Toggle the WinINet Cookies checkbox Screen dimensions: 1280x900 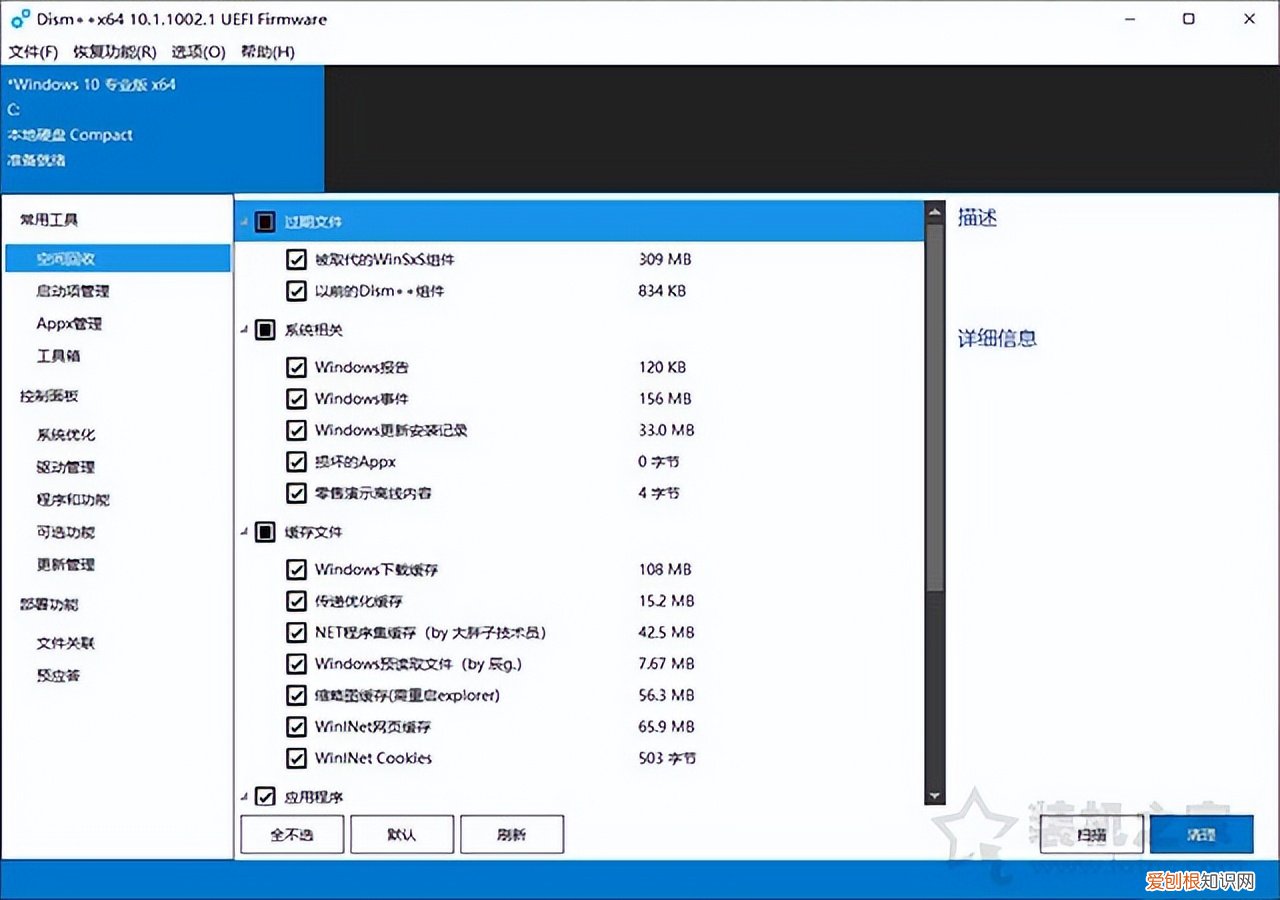(x=296, y=758)
